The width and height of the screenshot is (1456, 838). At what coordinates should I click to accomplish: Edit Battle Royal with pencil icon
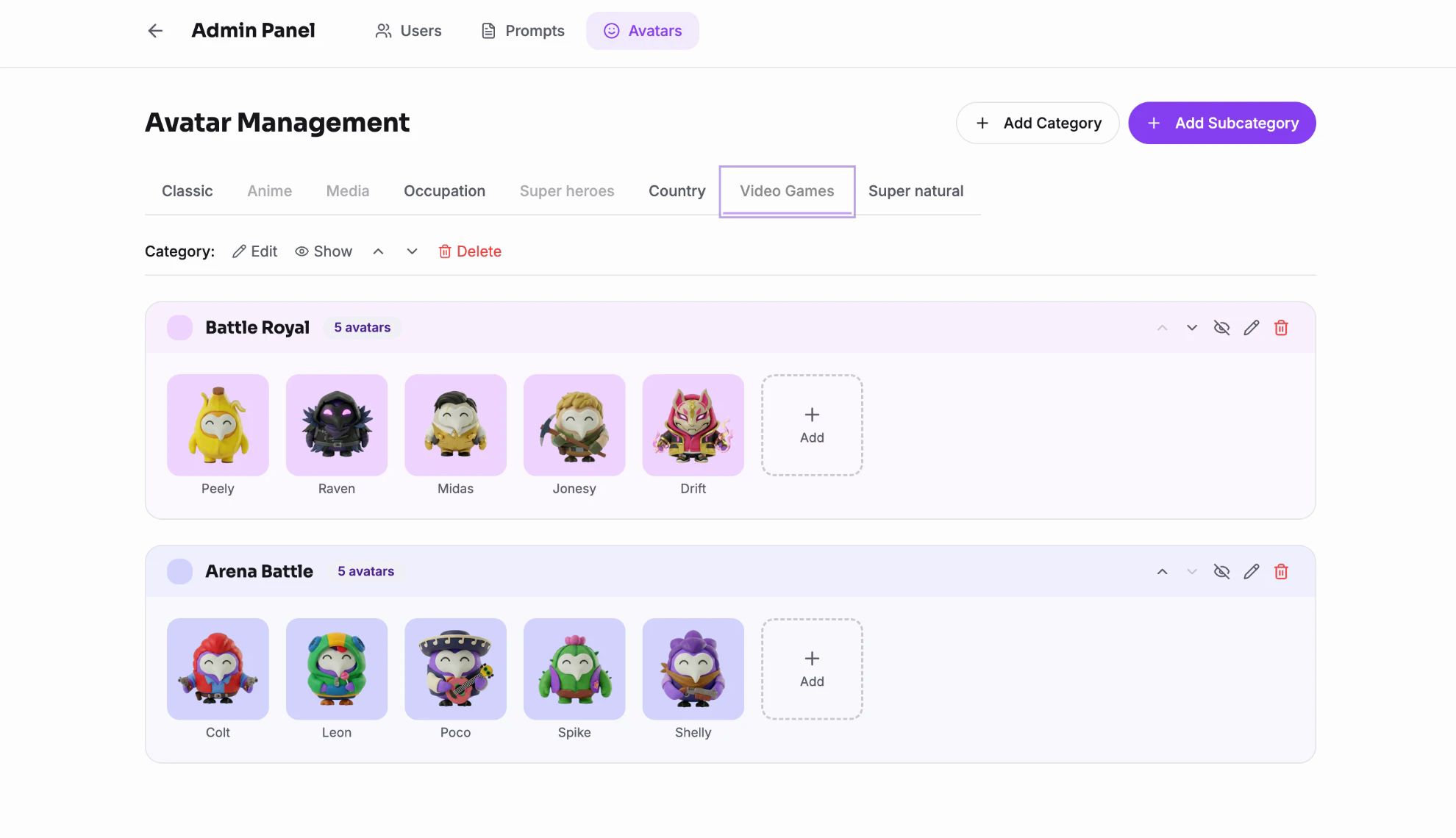[x=1252, y=328]
